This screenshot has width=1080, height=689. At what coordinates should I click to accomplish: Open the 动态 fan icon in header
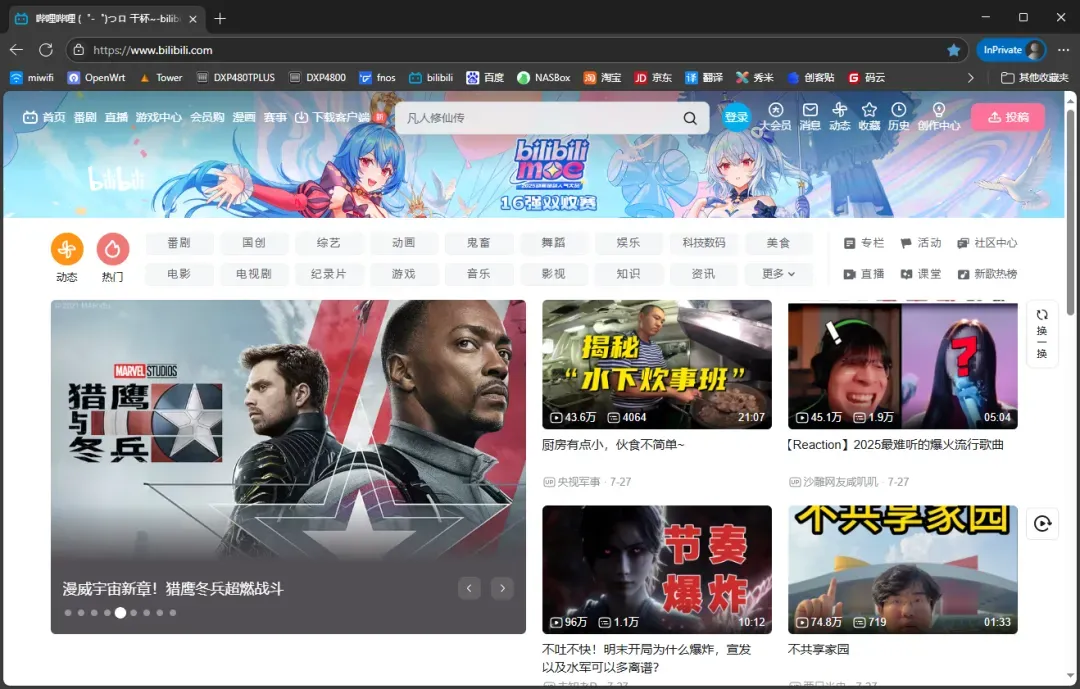coord(840,116)
